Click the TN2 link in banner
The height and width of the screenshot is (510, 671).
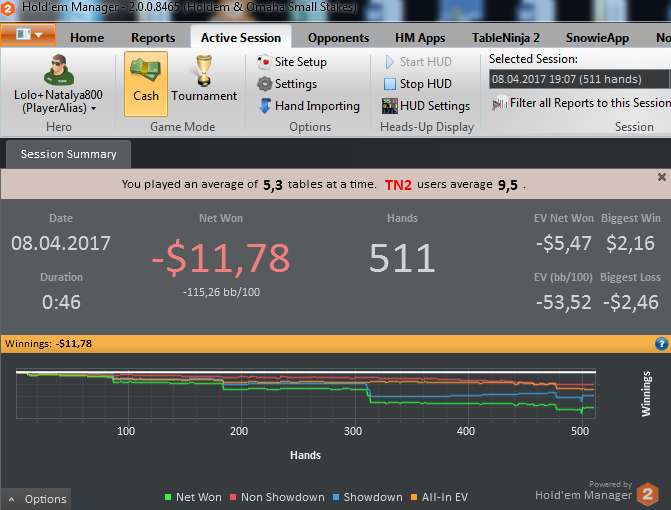(398, 185)
